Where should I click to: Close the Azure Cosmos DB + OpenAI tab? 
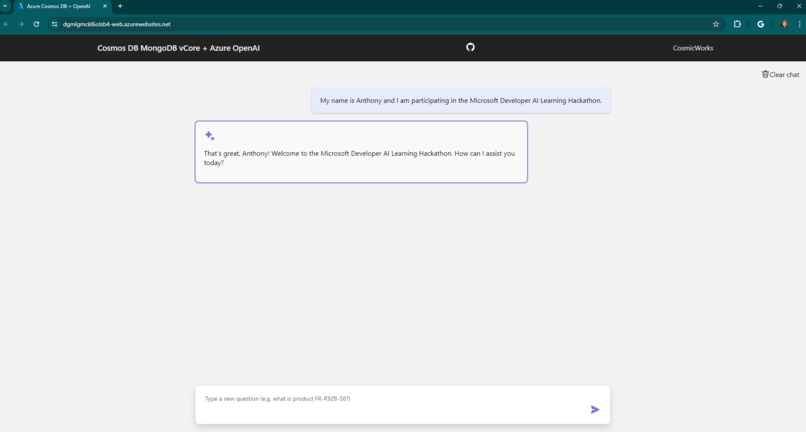click(105, 6)
